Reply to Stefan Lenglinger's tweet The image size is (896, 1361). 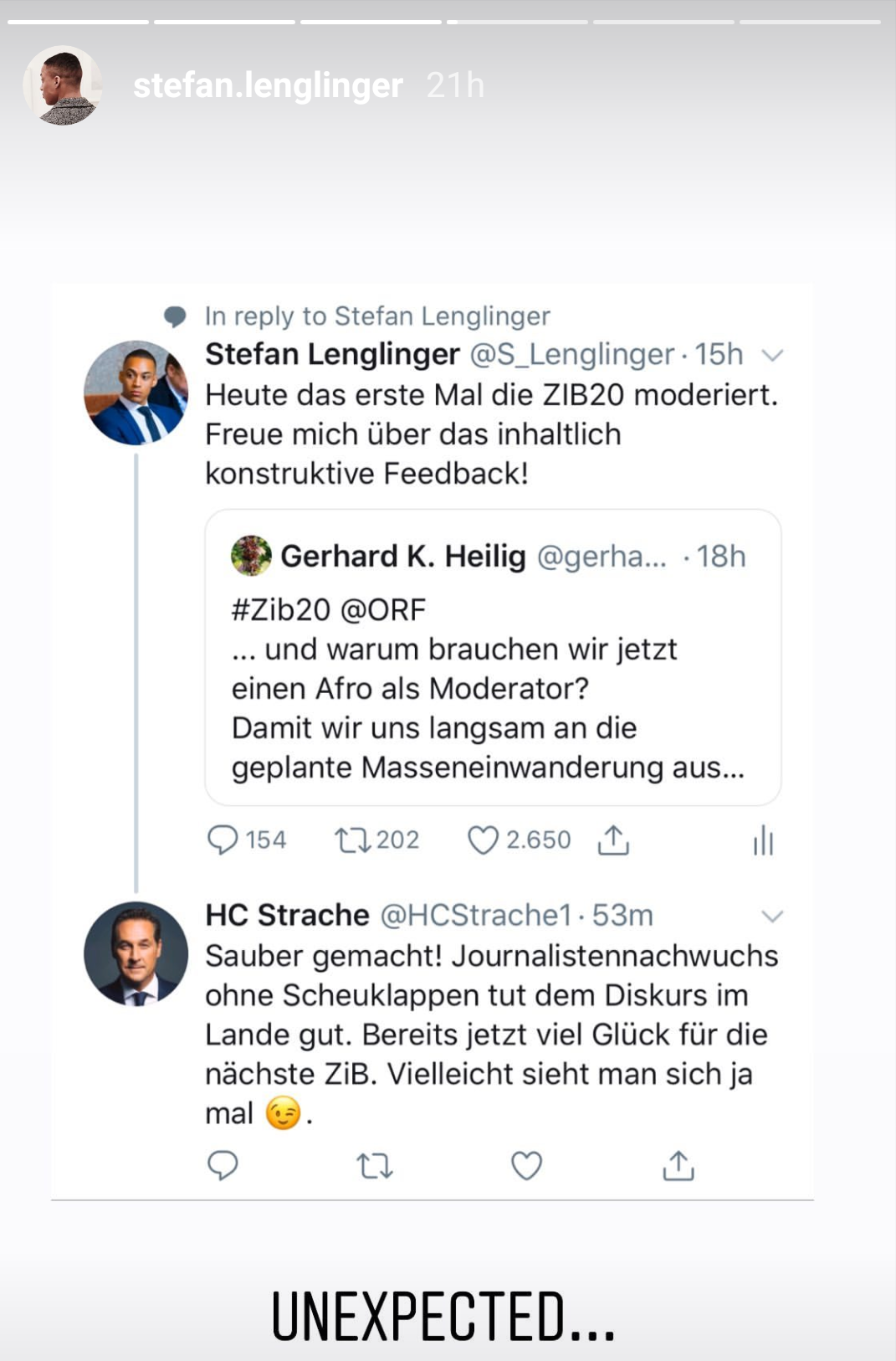[223, 840]
